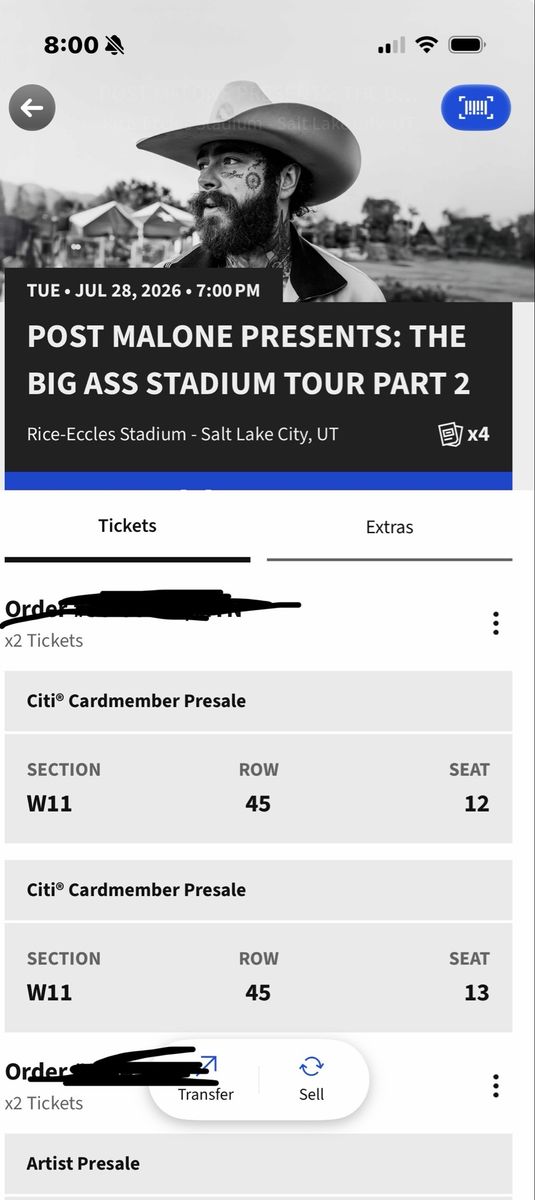Open the blue barcode scan icon
The image size is (535, 1200).
pos(476,108)
